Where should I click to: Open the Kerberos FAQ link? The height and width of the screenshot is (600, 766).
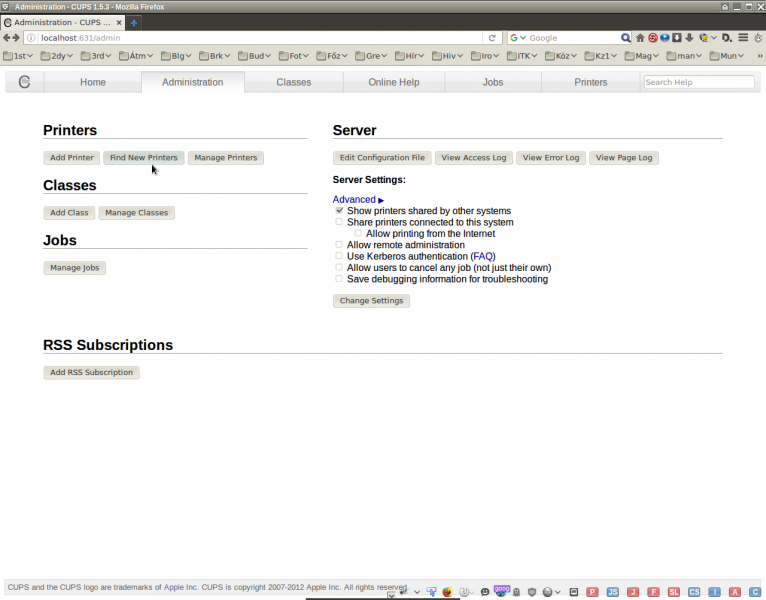(x=483, y=256)
